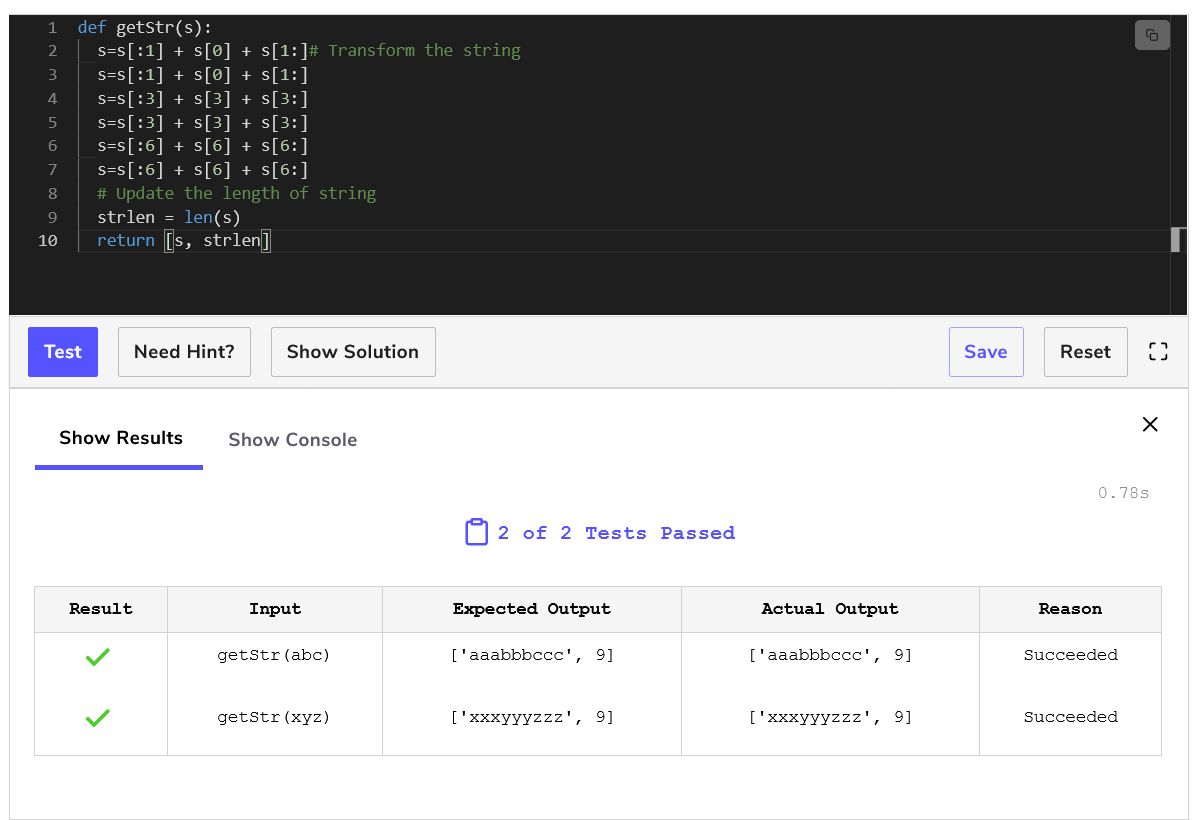Viewport: 1197px width, 820px height.
Task: Toggle fullscreen editor mode icon
Action: [1158, 352]
